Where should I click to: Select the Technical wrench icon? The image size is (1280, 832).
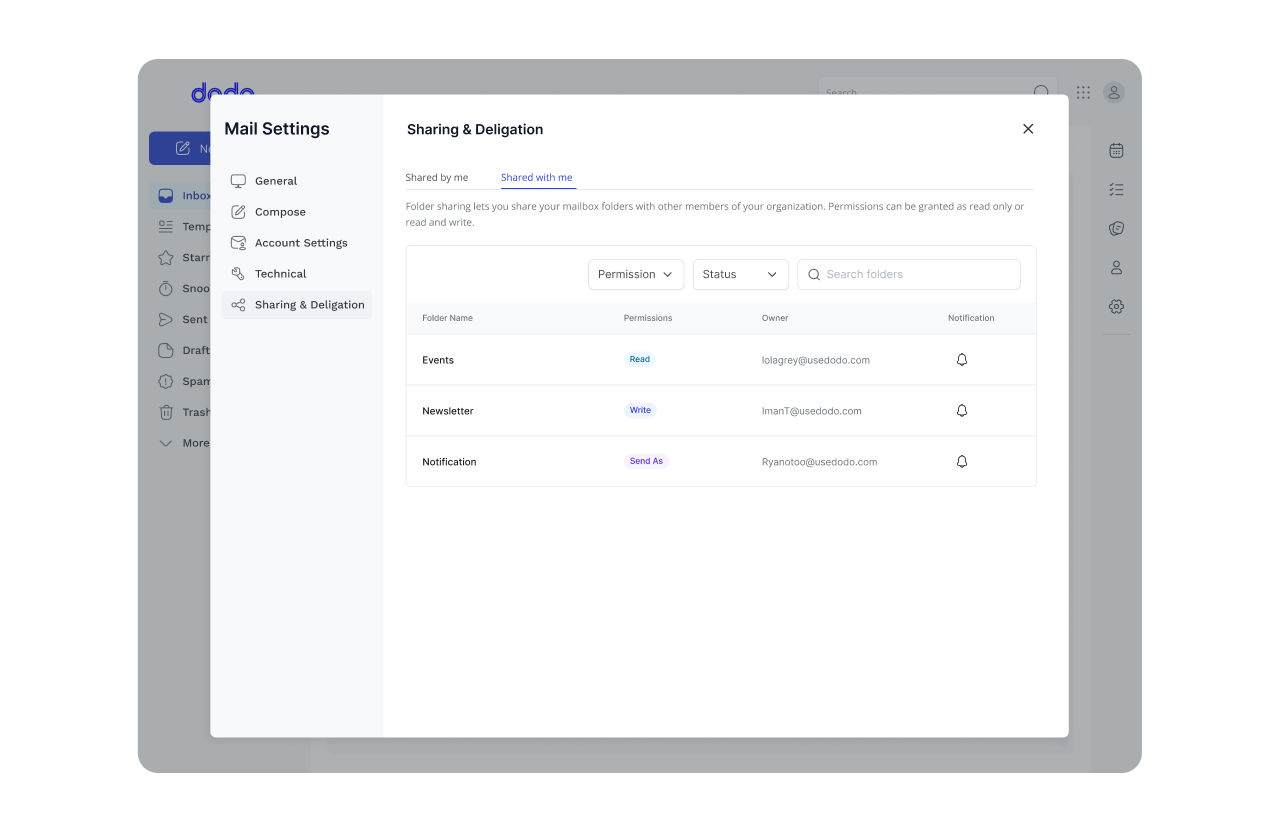click(x=238, y=273)
